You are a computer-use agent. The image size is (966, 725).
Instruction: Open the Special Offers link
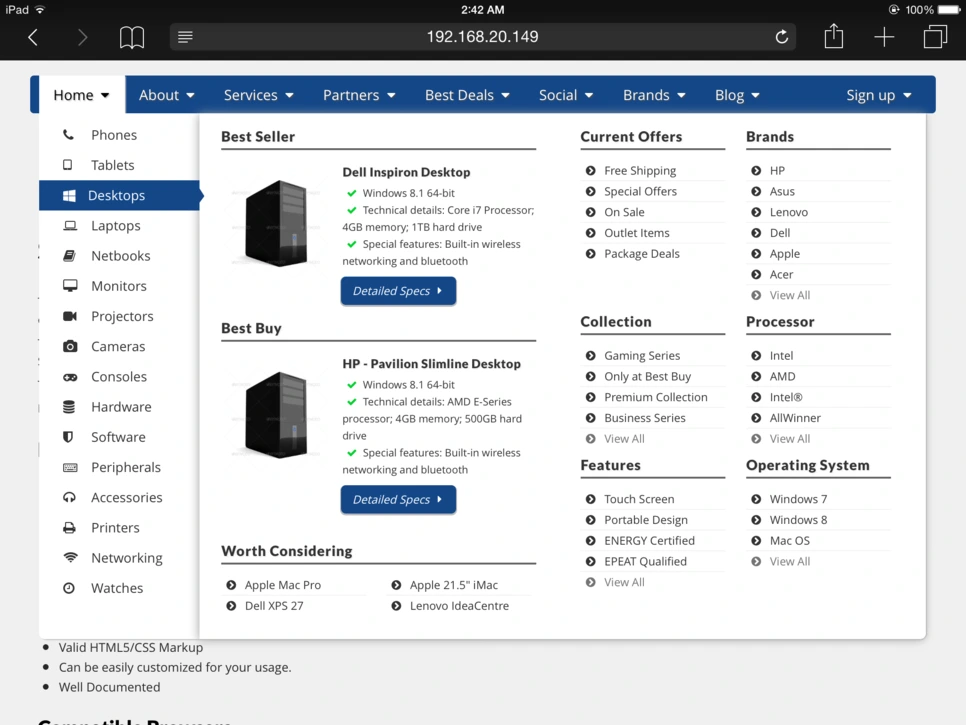(x=640, y=192)
